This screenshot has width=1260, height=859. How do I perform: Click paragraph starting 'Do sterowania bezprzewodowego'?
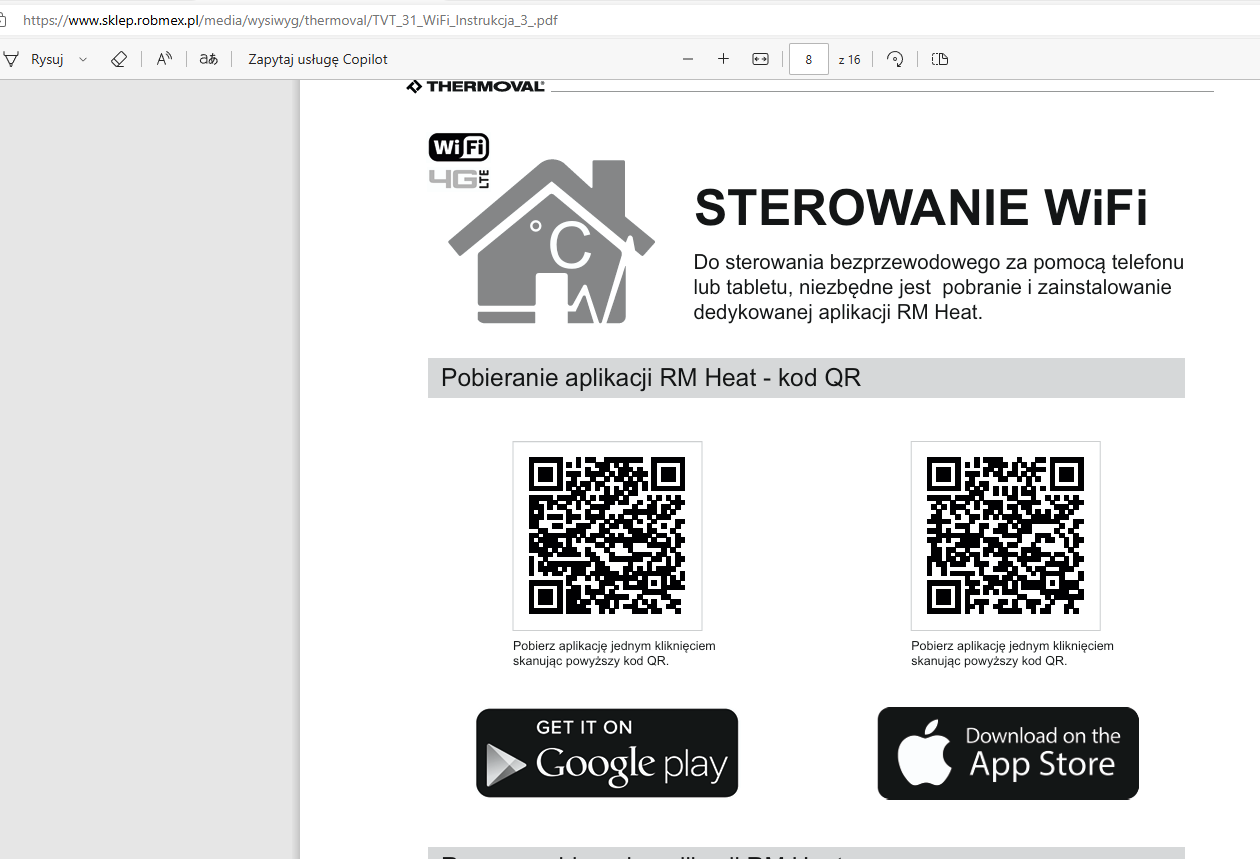(938, 287)
